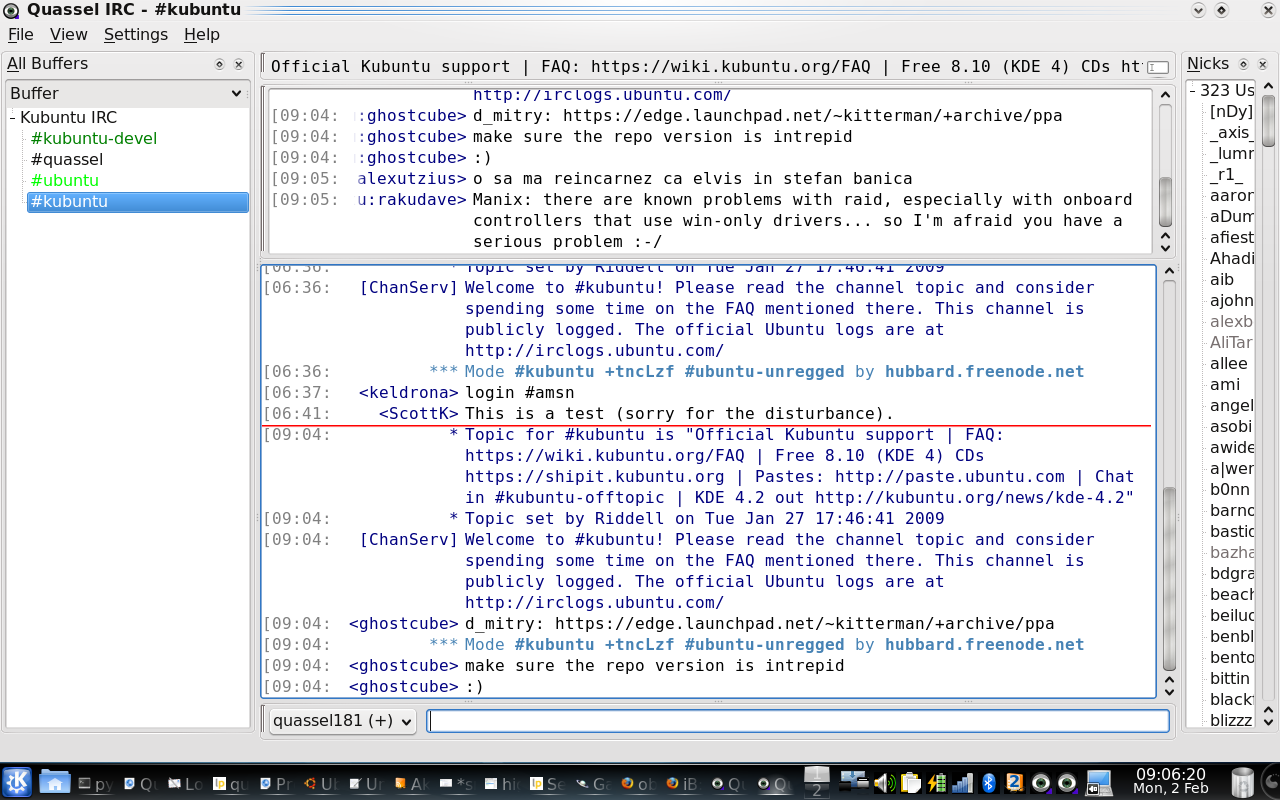Open the device notifier tray icon
This screenshot has width=1280, height=800.
pos(854,782)
